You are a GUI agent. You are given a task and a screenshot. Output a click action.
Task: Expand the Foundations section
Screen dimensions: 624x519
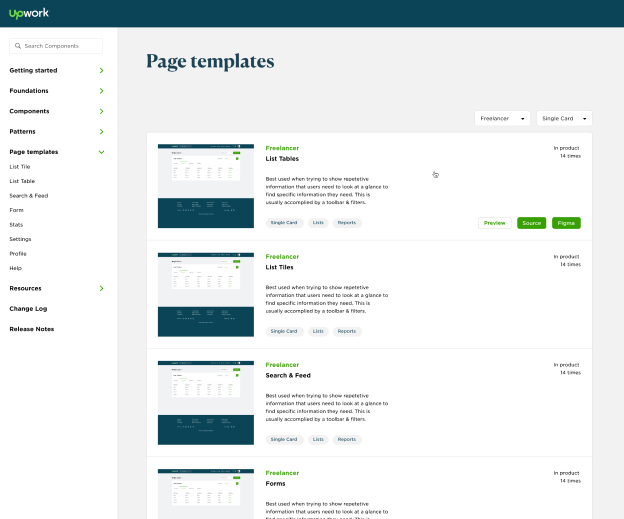click(101, 91)
